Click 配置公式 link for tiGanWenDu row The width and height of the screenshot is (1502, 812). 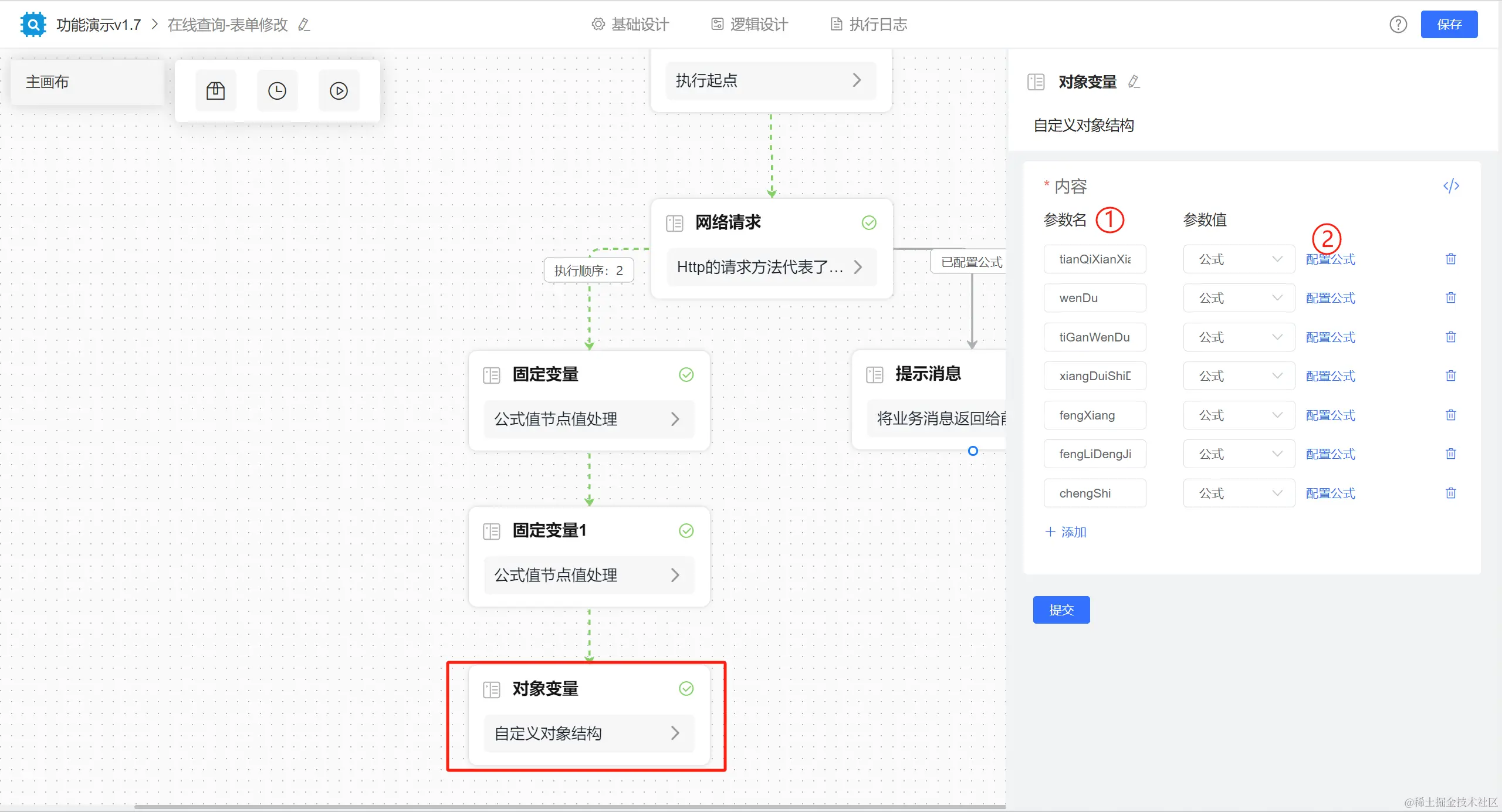(x=1330, y=337)
